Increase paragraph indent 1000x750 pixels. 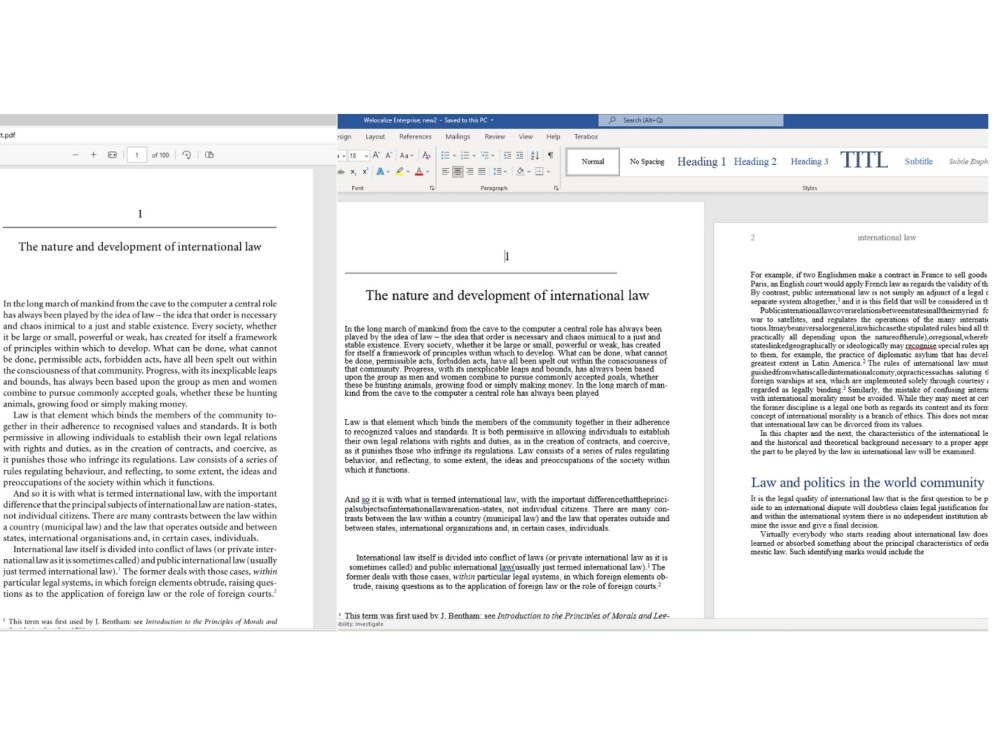tap(520, 155)
